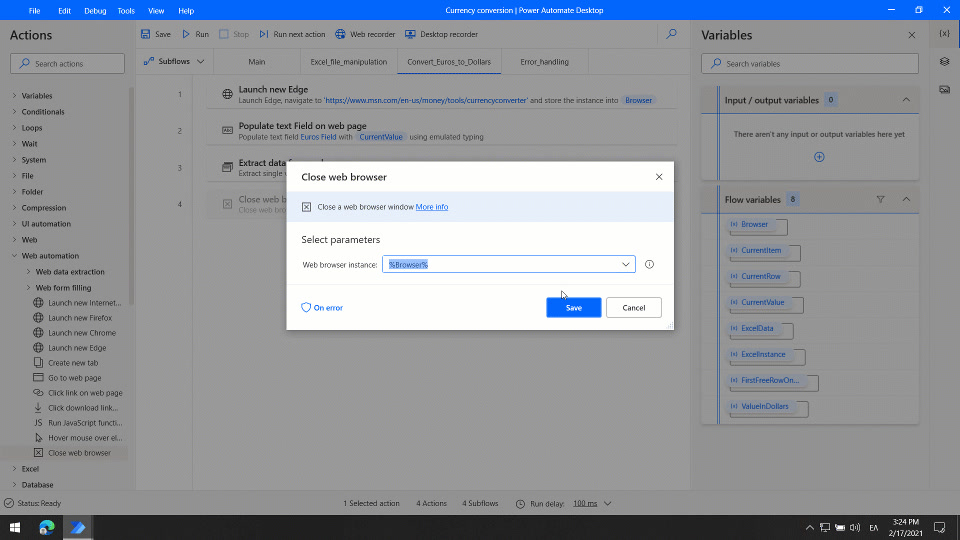Click Run next action toolbar button
Viewport: 960px width, 540px height.
tap(292, 34)
